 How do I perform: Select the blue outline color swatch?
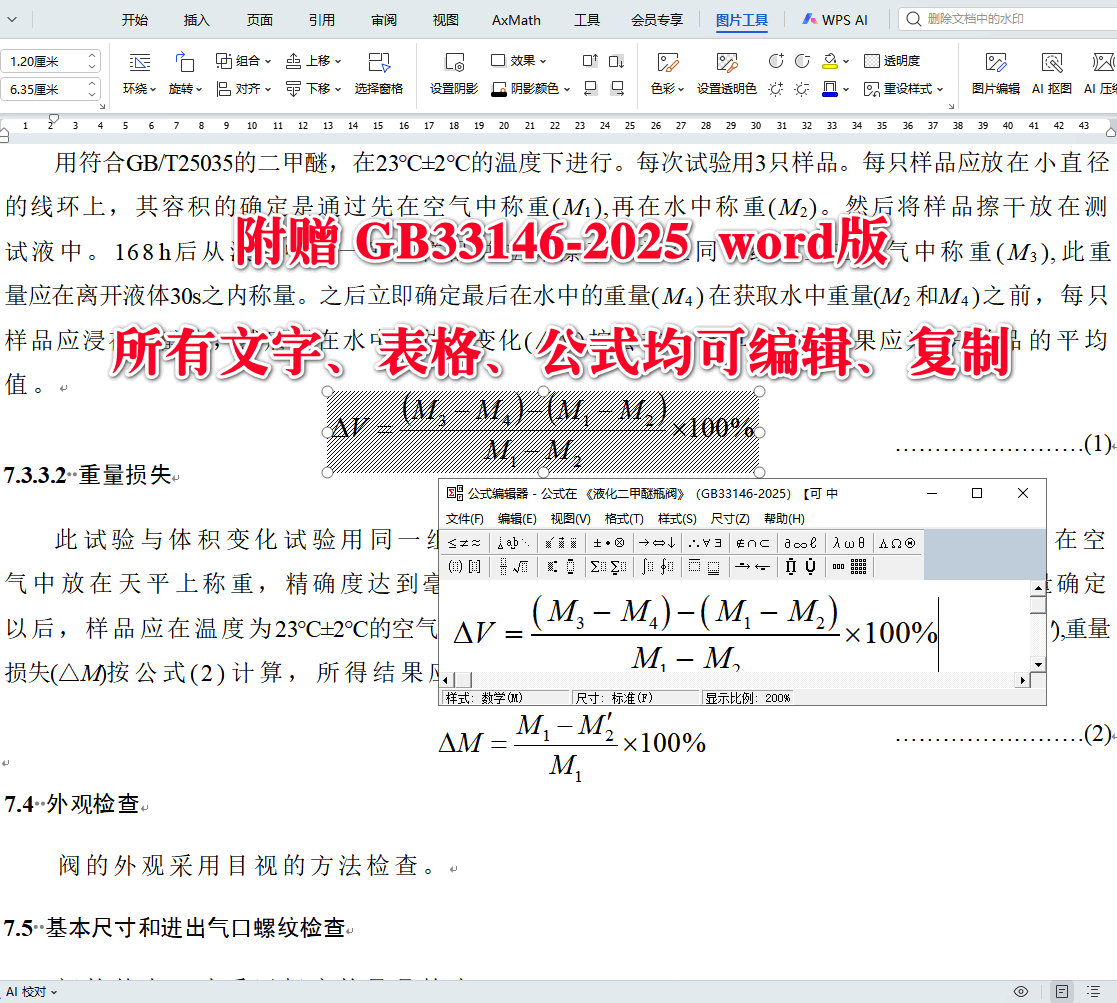[x=831, y=88]
